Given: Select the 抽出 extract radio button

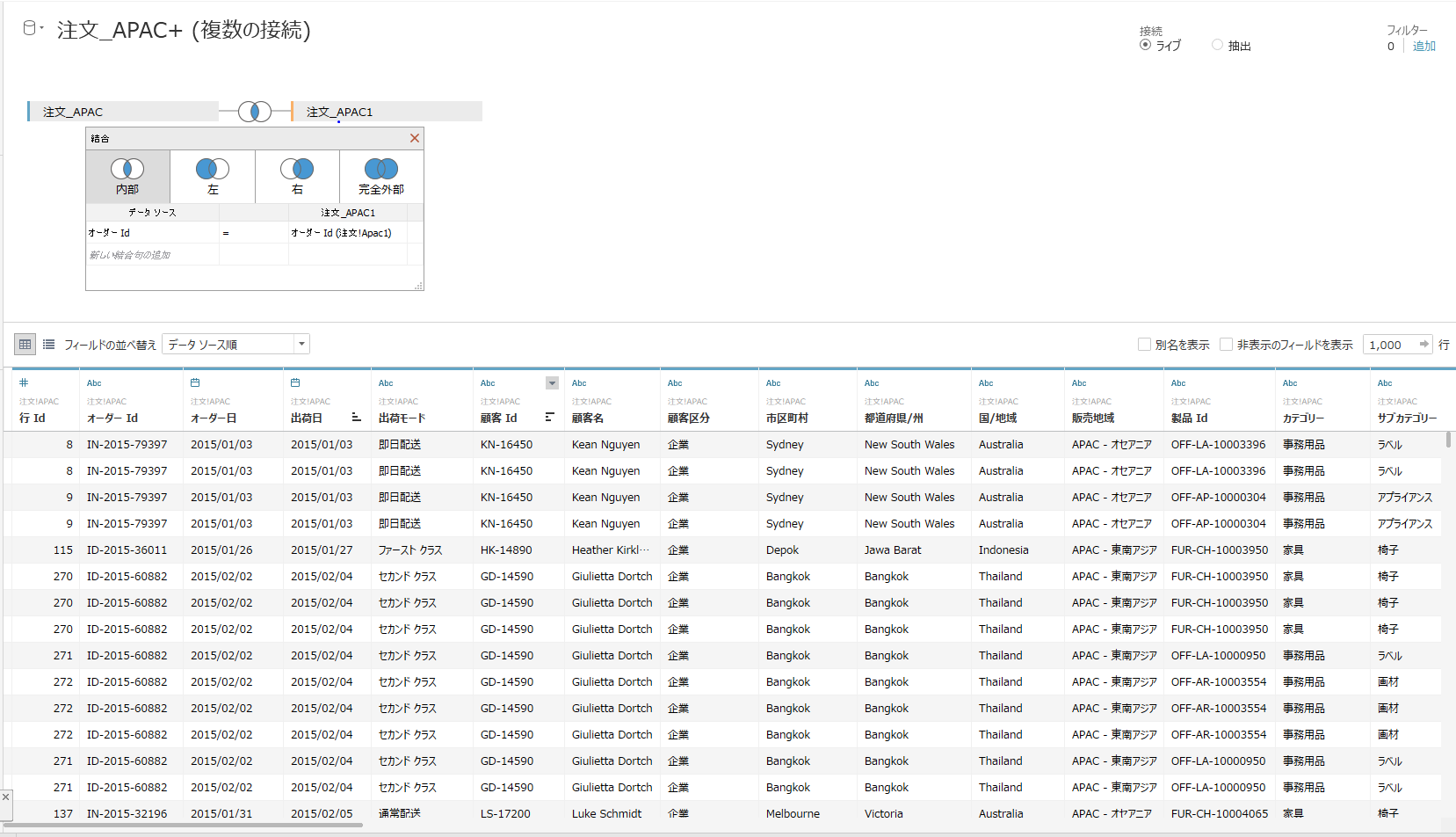Looking at the screenshot, I should pos(1217,45).
